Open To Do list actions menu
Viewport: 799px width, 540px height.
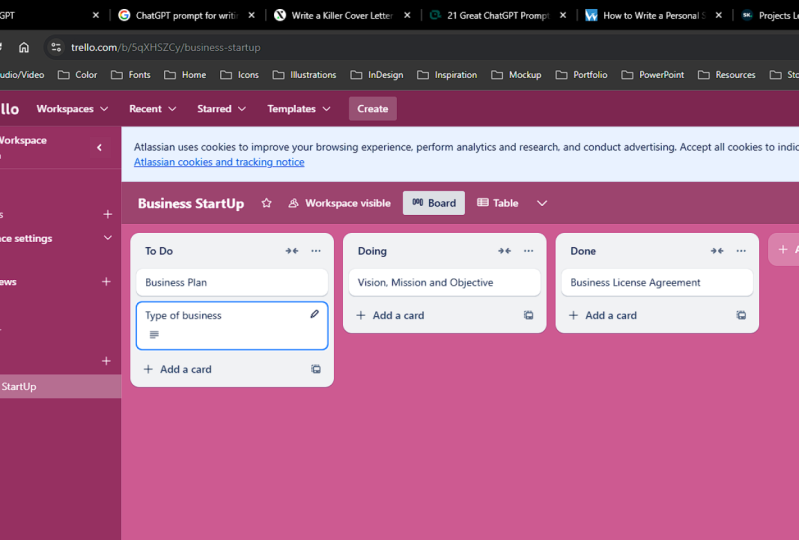[x=316, y=251]
